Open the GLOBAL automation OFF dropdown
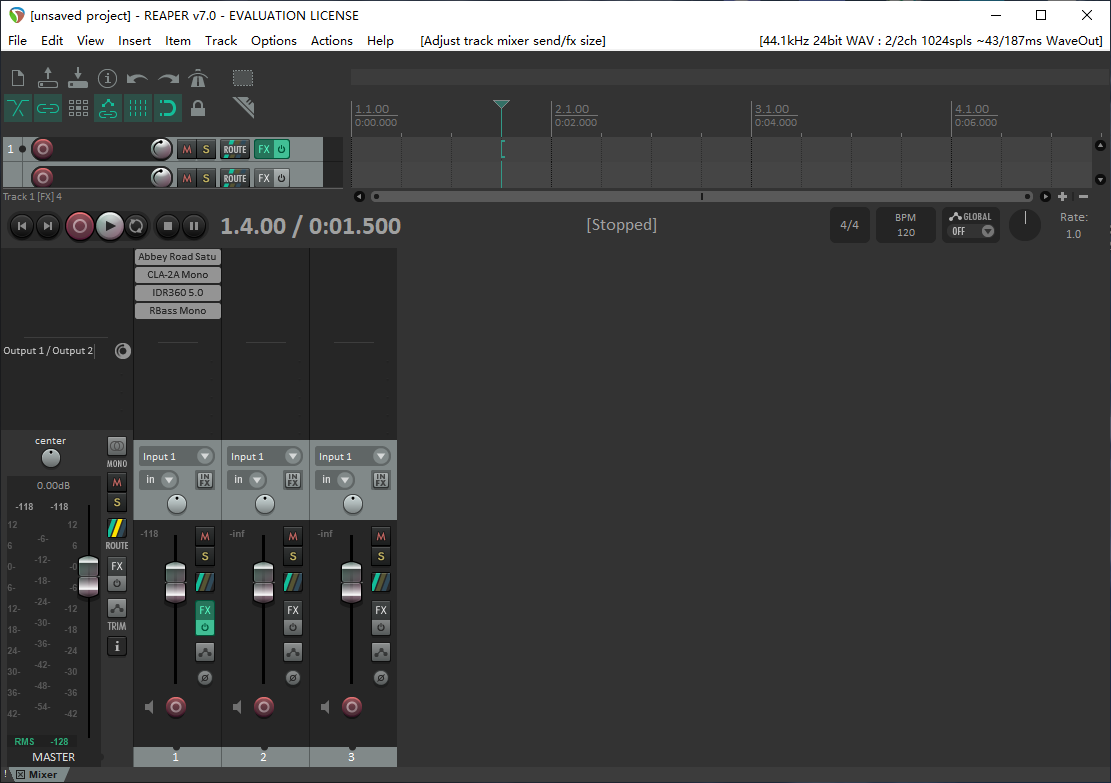 click(971, 232)
